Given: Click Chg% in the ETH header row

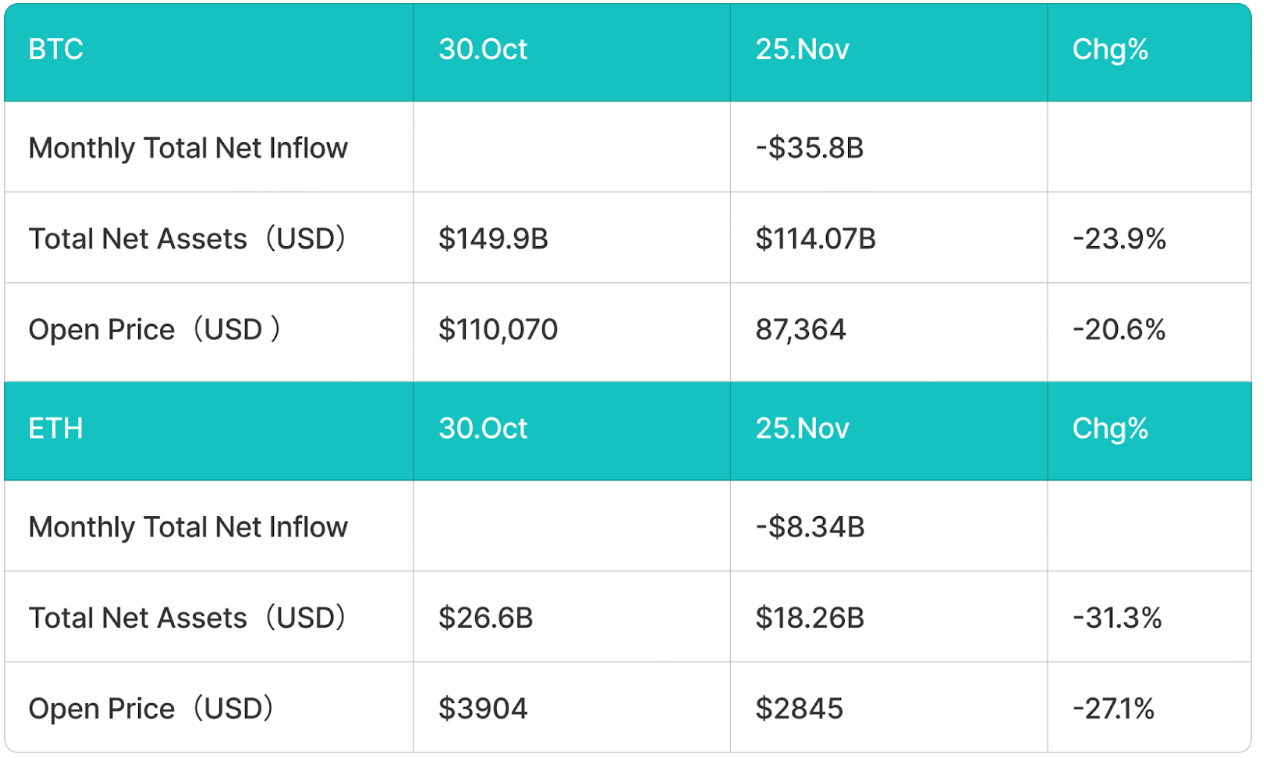Looking at the screenshot, I should (1110, 429).
